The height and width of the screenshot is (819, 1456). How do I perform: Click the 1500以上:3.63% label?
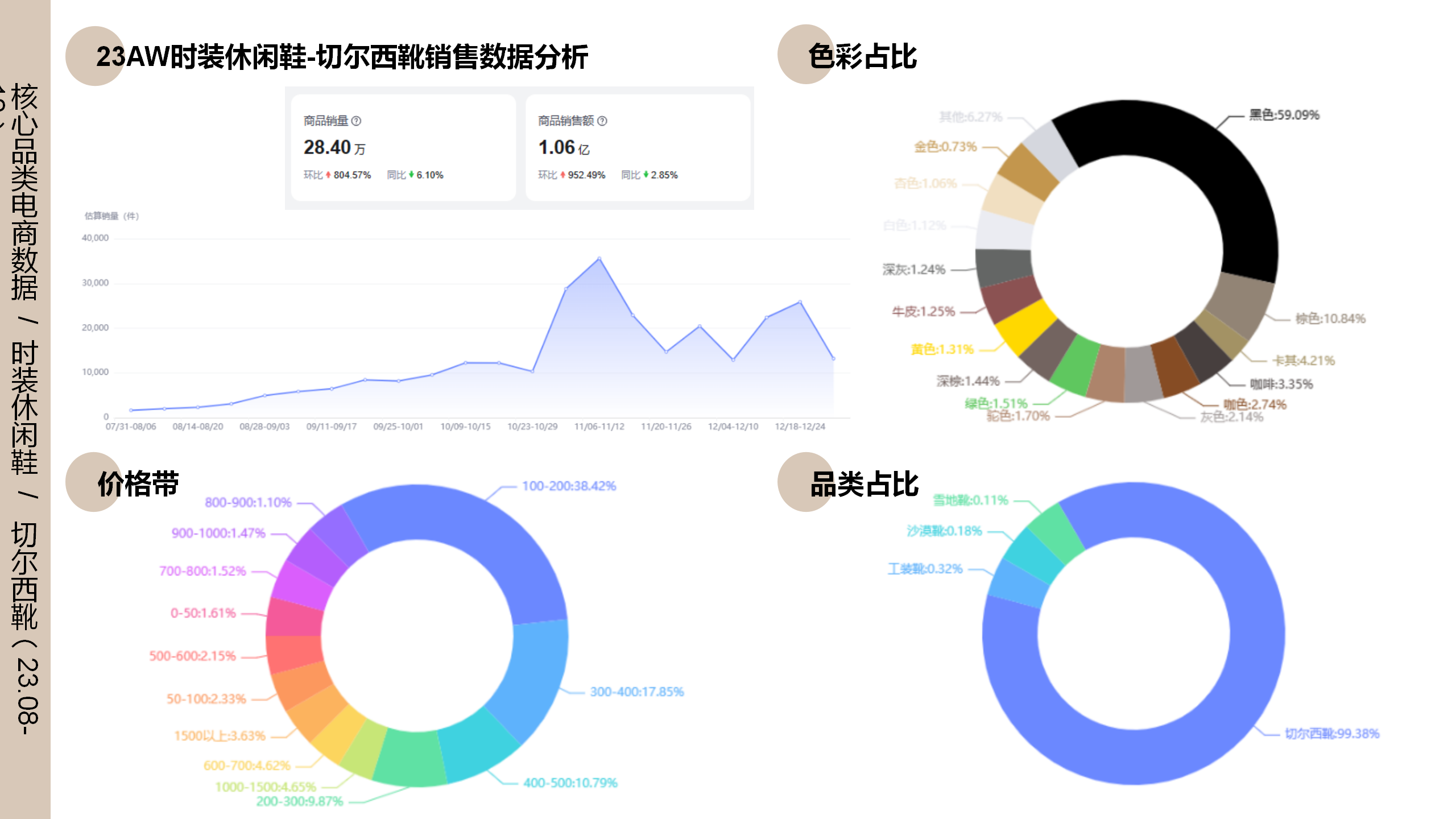point(220,736)
